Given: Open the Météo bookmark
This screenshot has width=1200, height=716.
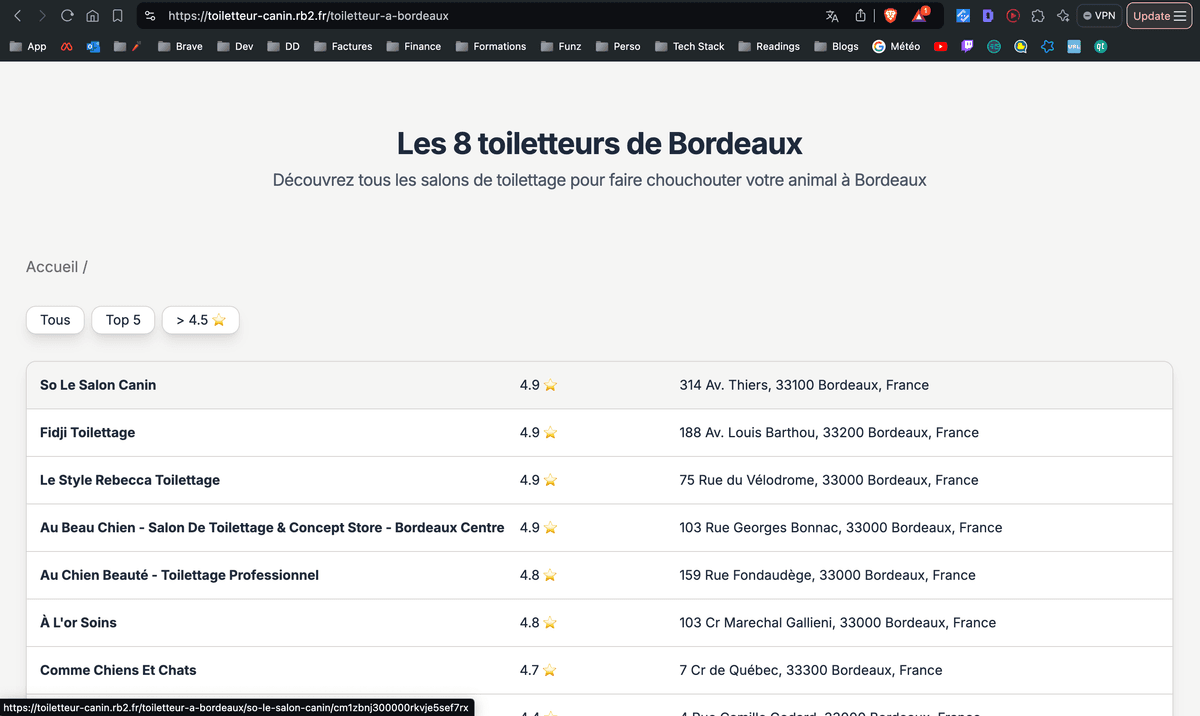Looking at the screenshot, I should [896, 46].
